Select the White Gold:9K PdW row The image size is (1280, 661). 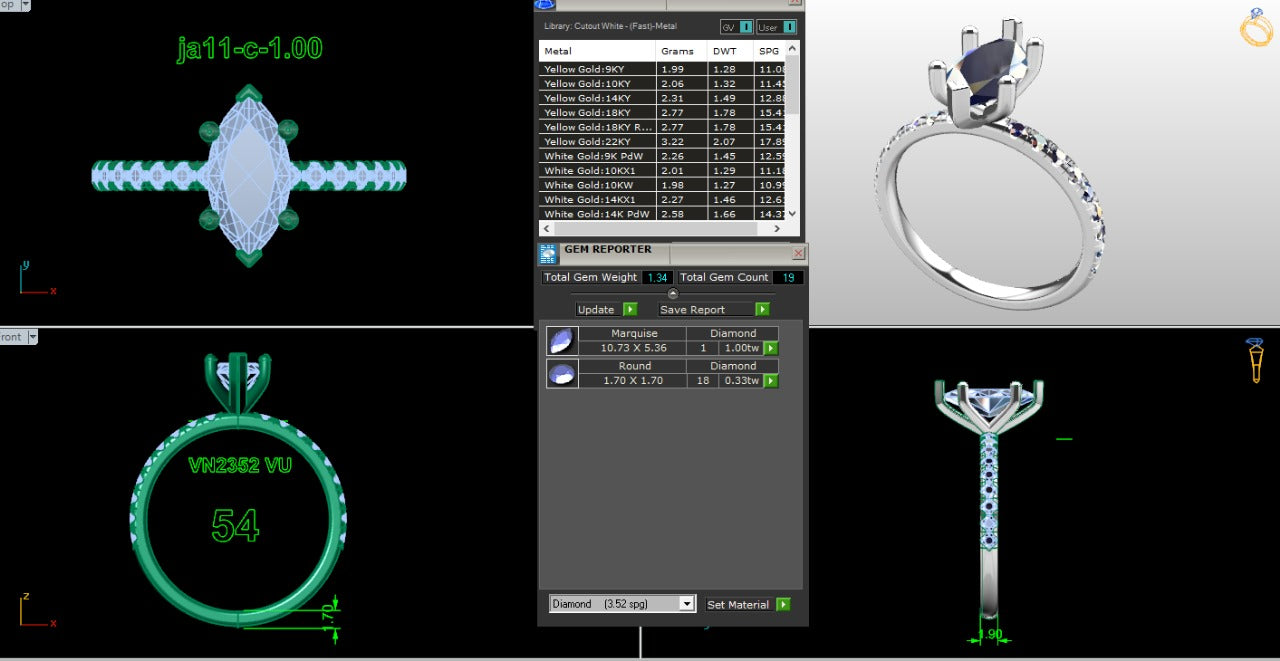[662, 156]
